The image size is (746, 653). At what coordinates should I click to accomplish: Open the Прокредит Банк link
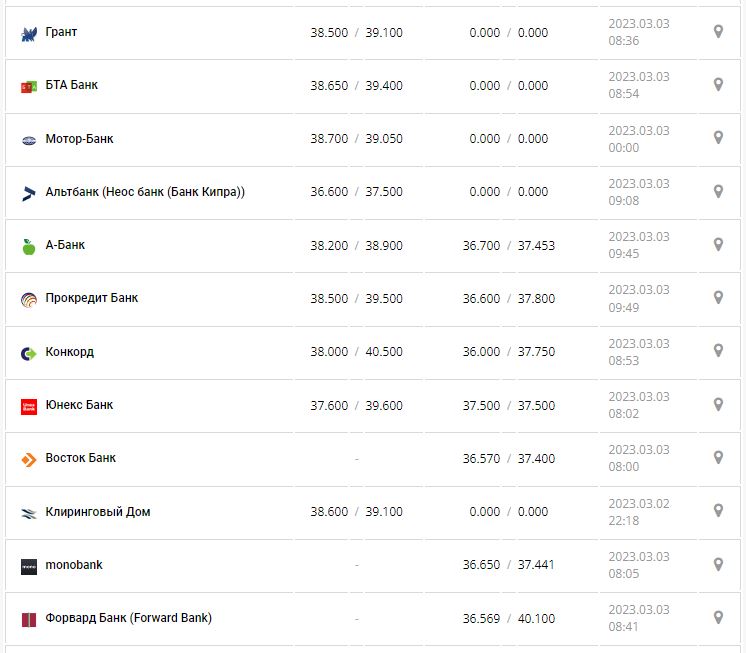92,298
